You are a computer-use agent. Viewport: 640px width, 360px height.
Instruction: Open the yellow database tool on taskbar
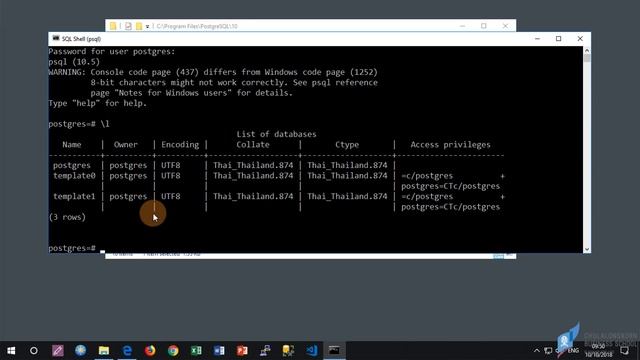[x=288, y=351]
